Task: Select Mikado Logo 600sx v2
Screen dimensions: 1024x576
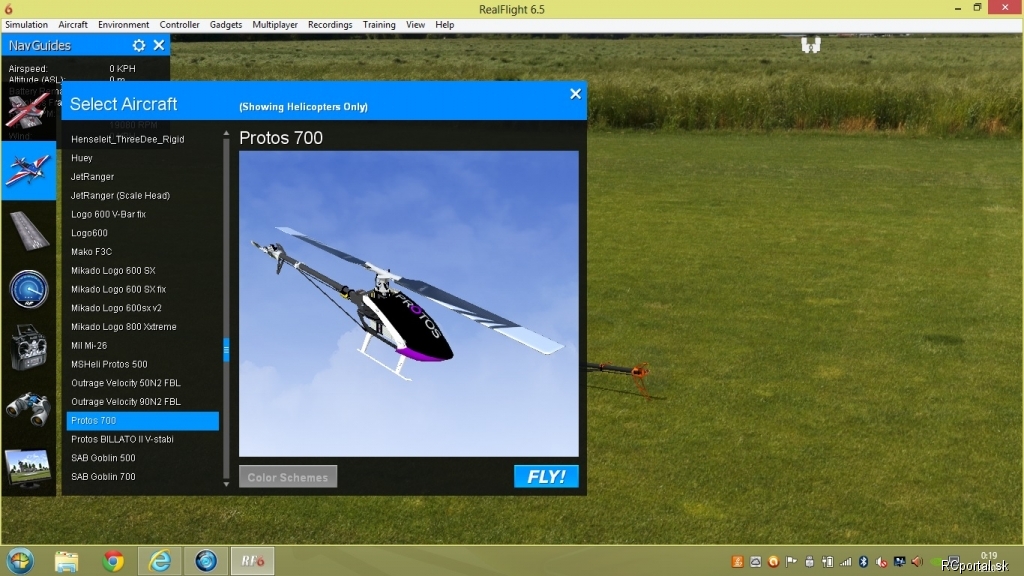Action: tap(142, 308)
